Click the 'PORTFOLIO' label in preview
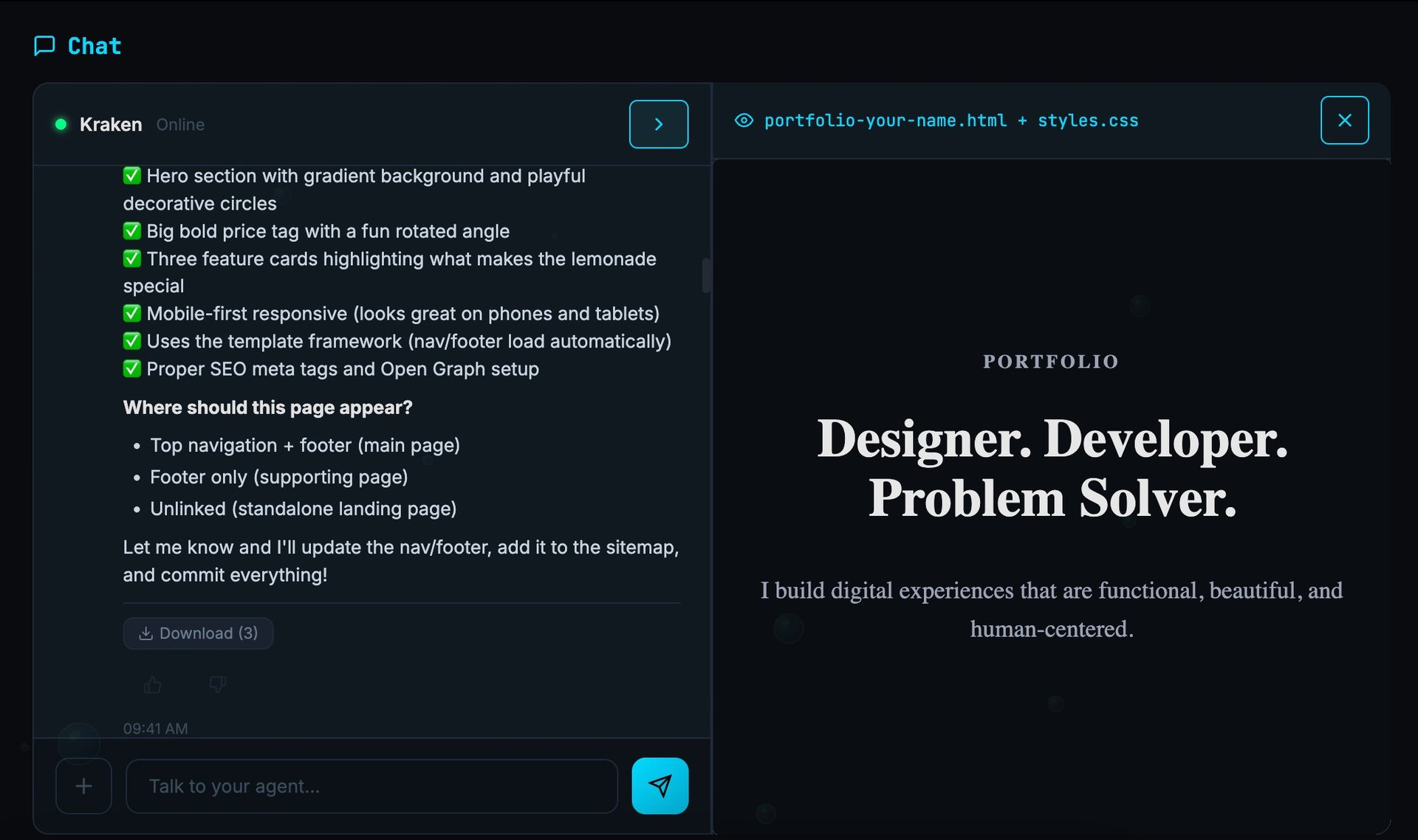 (x=1051, y=362)
